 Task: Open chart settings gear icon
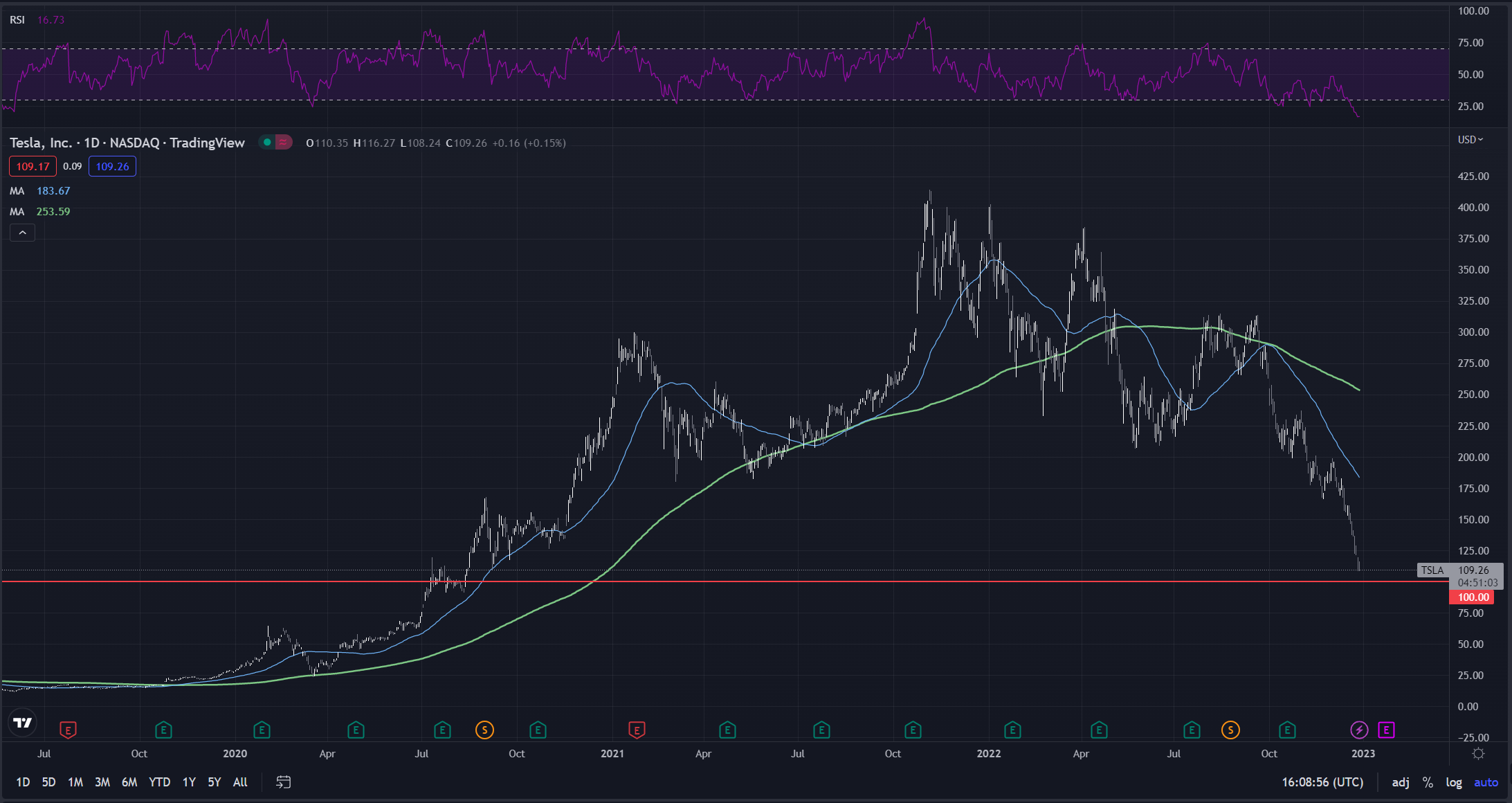[1479, 754]
